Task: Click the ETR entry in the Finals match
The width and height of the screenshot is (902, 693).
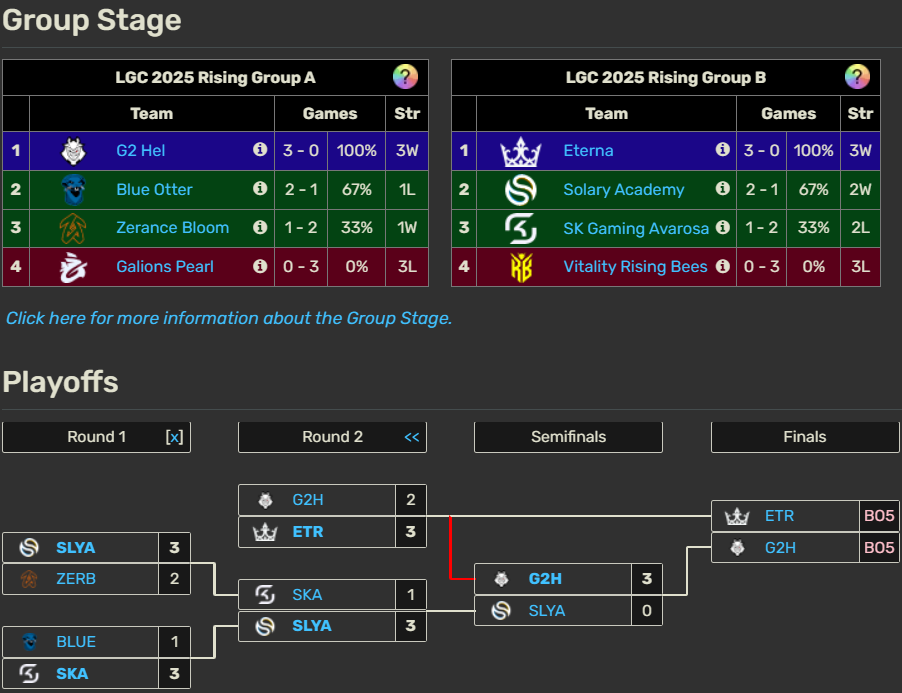Action: (x=779, y=516)
